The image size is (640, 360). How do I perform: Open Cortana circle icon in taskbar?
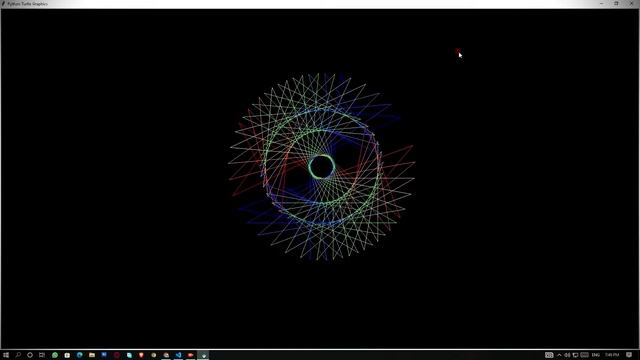[30, 355]
